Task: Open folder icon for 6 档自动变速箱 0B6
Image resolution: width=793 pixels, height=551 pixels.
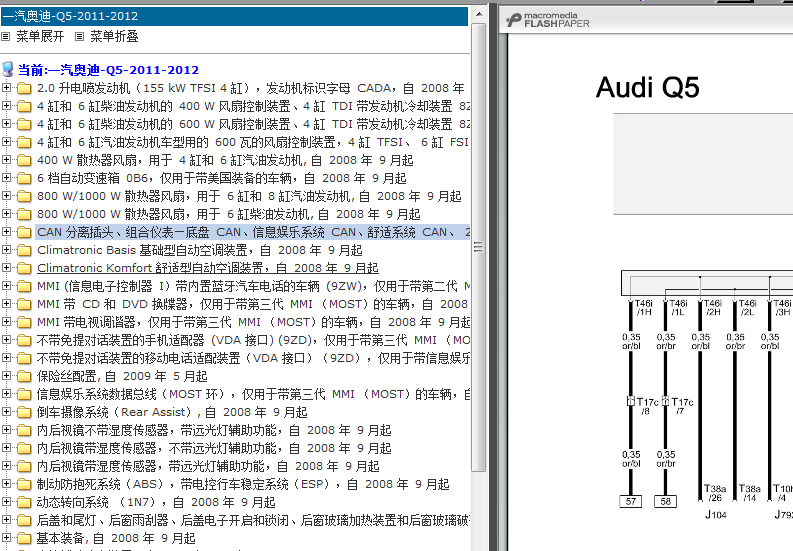Action: pyautogui.click(x=24, y=178)
